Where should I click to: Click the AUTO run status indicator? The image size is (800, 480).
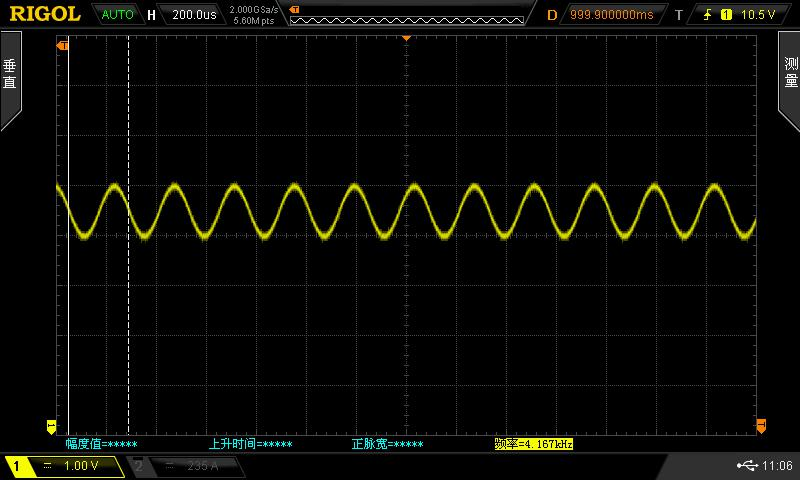pyautogui.click(x=118, y=15)
